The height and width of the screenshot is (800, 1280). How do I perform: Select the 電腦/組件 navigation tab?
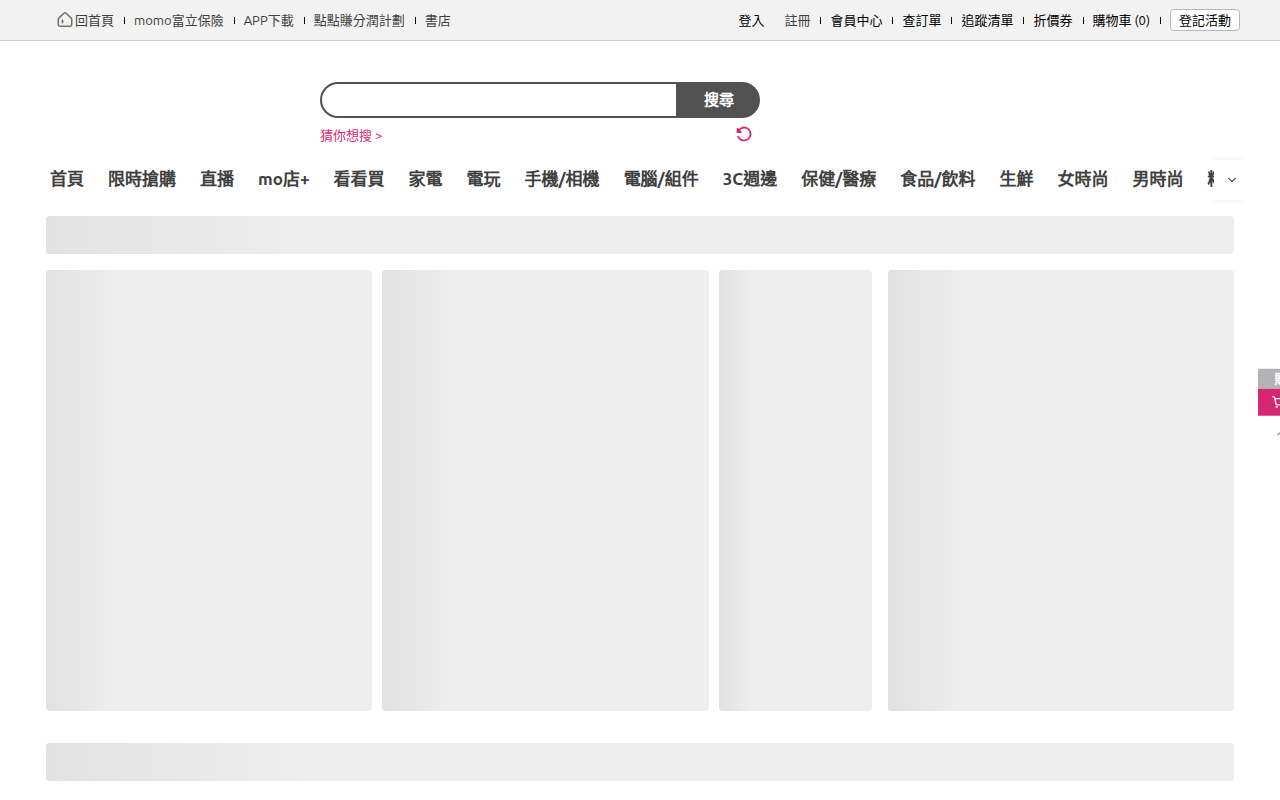(x=661, y=179)
